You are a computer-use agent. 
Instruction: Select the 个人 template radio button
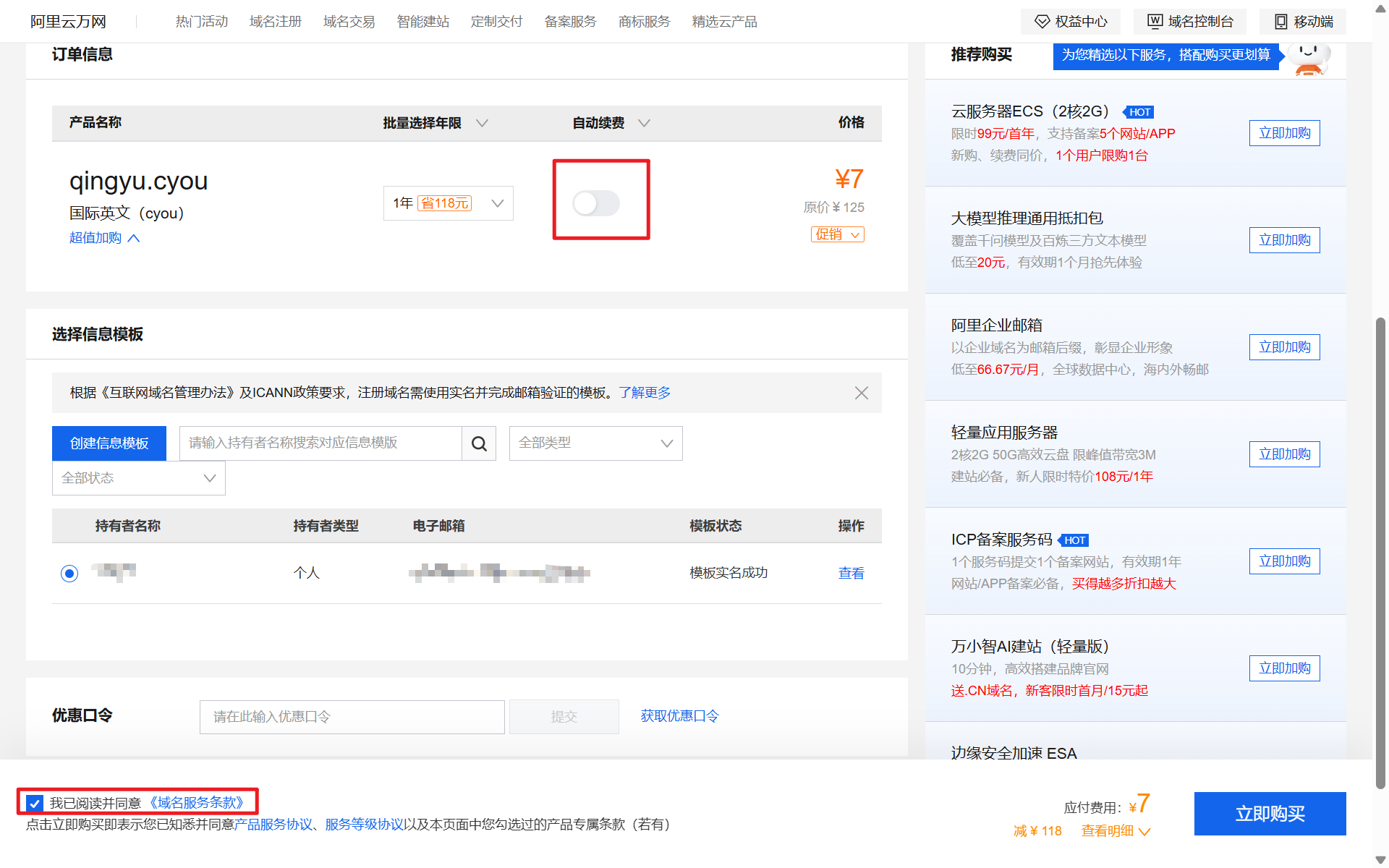click(69, 574)
